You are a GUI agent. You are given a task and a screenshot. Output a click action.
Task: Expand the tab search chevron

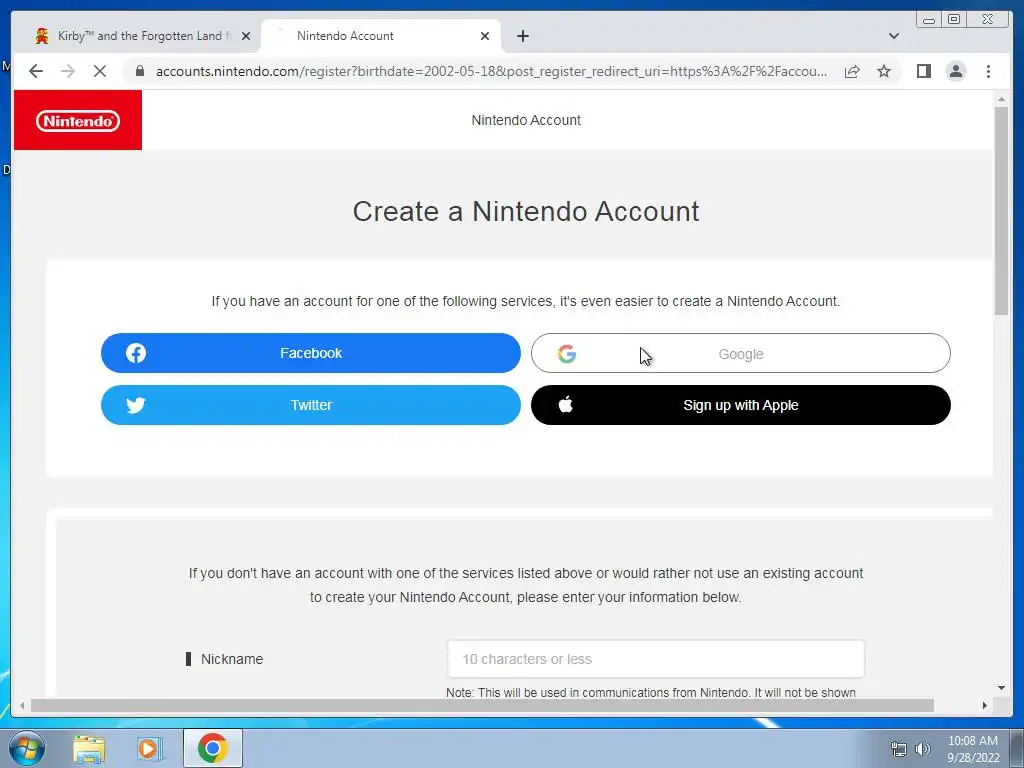pyautogui.click(x=894, y=36)
